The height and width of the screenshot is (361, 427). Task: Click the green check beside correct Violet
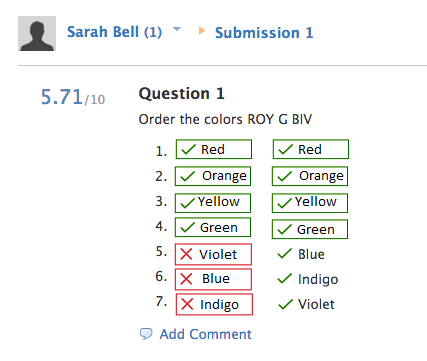point(285,304)
